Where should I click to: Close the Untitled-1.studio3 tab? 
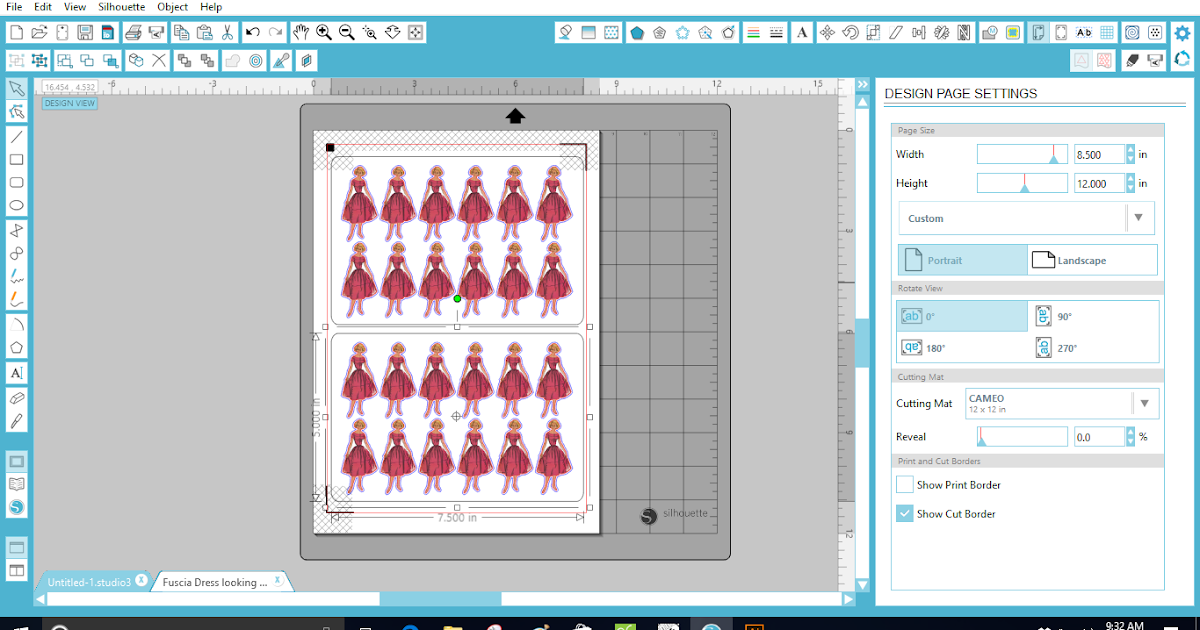pos(141,580)
